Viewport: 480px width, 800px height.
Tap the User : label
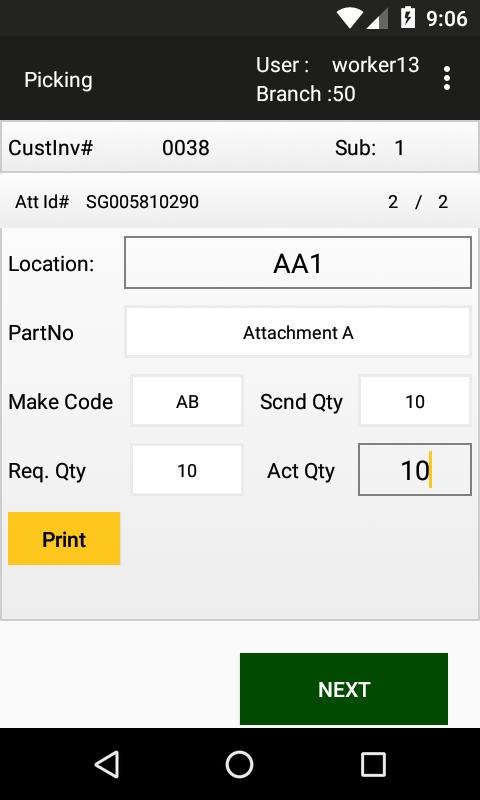click(282, 65)
